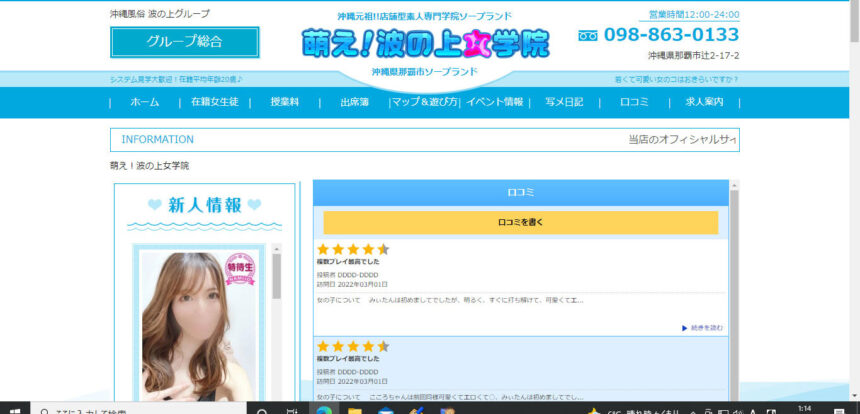This screenshot has width=860, height=414.
Task: Click the second review's 投稿者 DDDD-DDDD line
Action: pos(347,372)
